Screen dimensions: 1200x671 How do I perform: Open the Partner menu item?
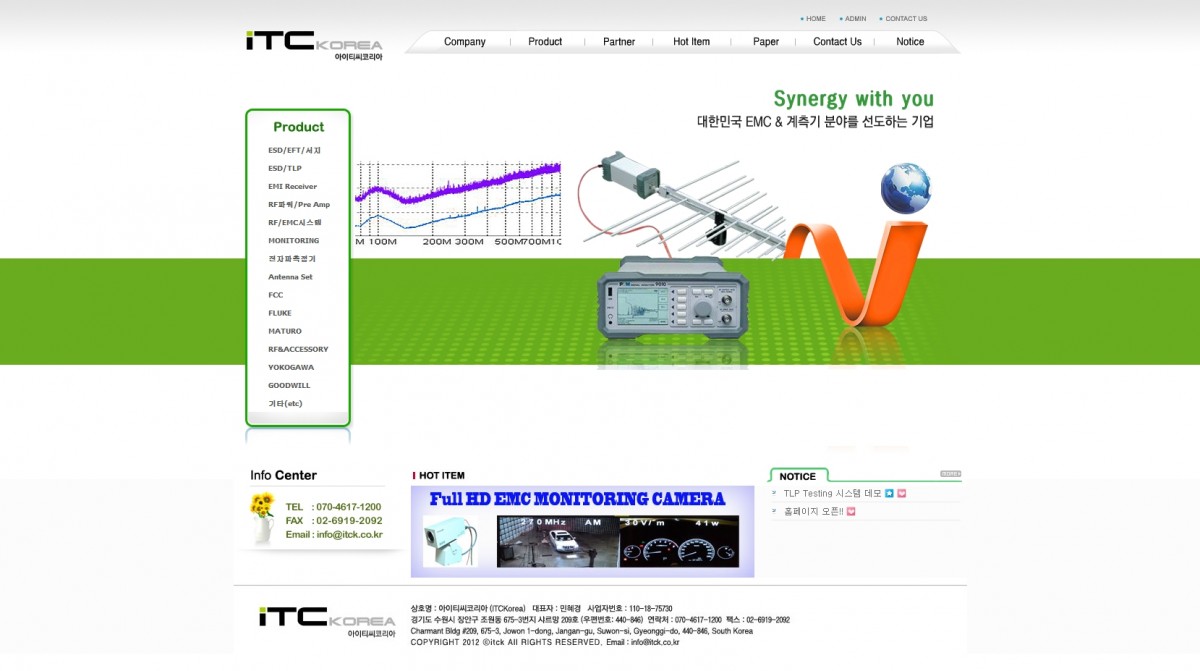pyautogui.click(x=619, y=42)
